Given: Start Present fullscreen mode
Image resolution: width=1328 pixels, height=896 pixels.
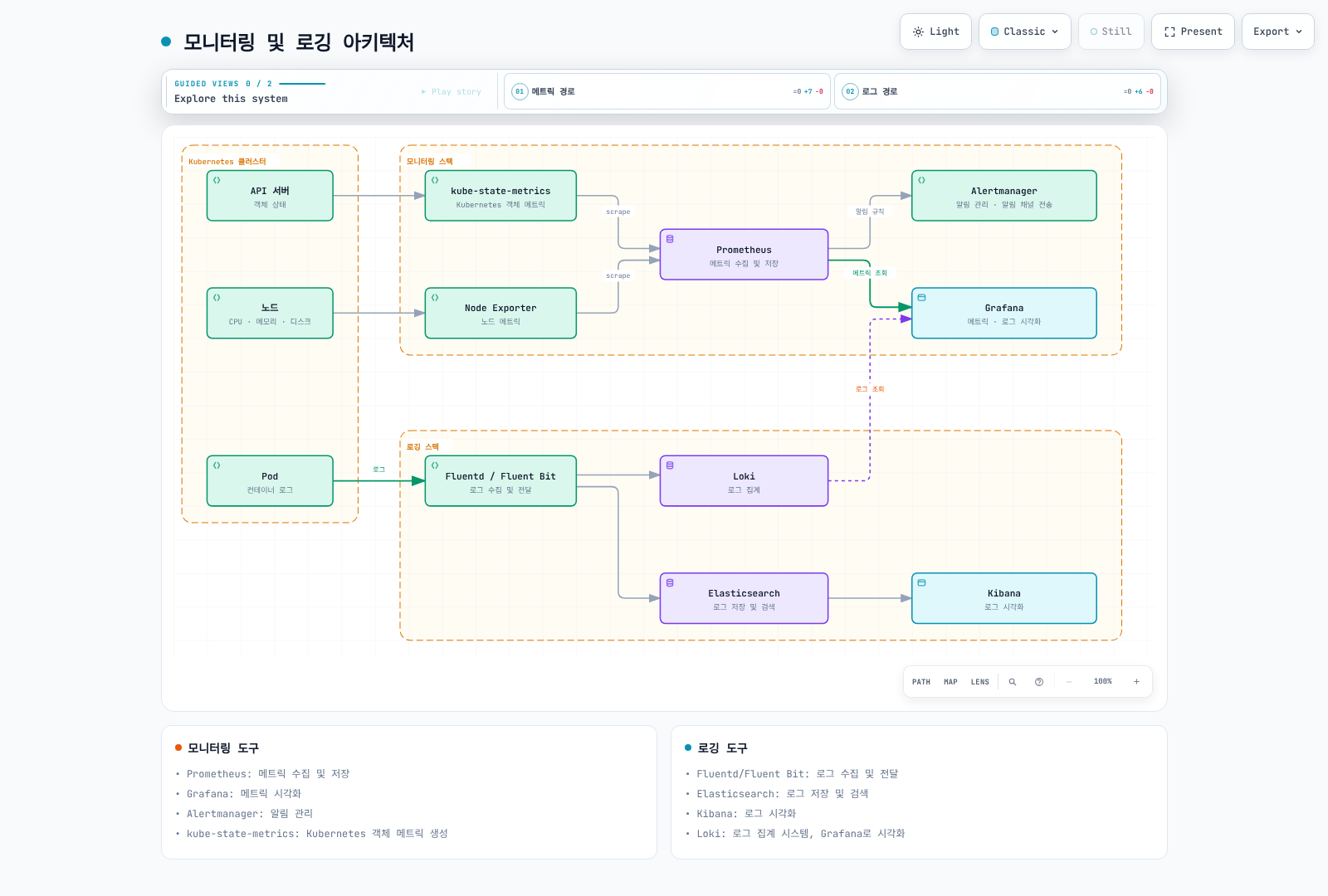Looking at the screenshot, I should click(x=1193, y=32).
